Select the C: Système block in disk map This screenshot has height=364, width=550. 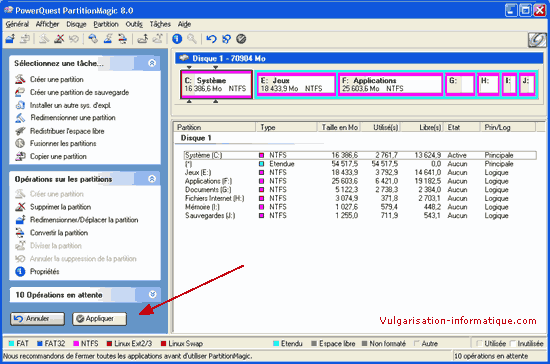216,84
